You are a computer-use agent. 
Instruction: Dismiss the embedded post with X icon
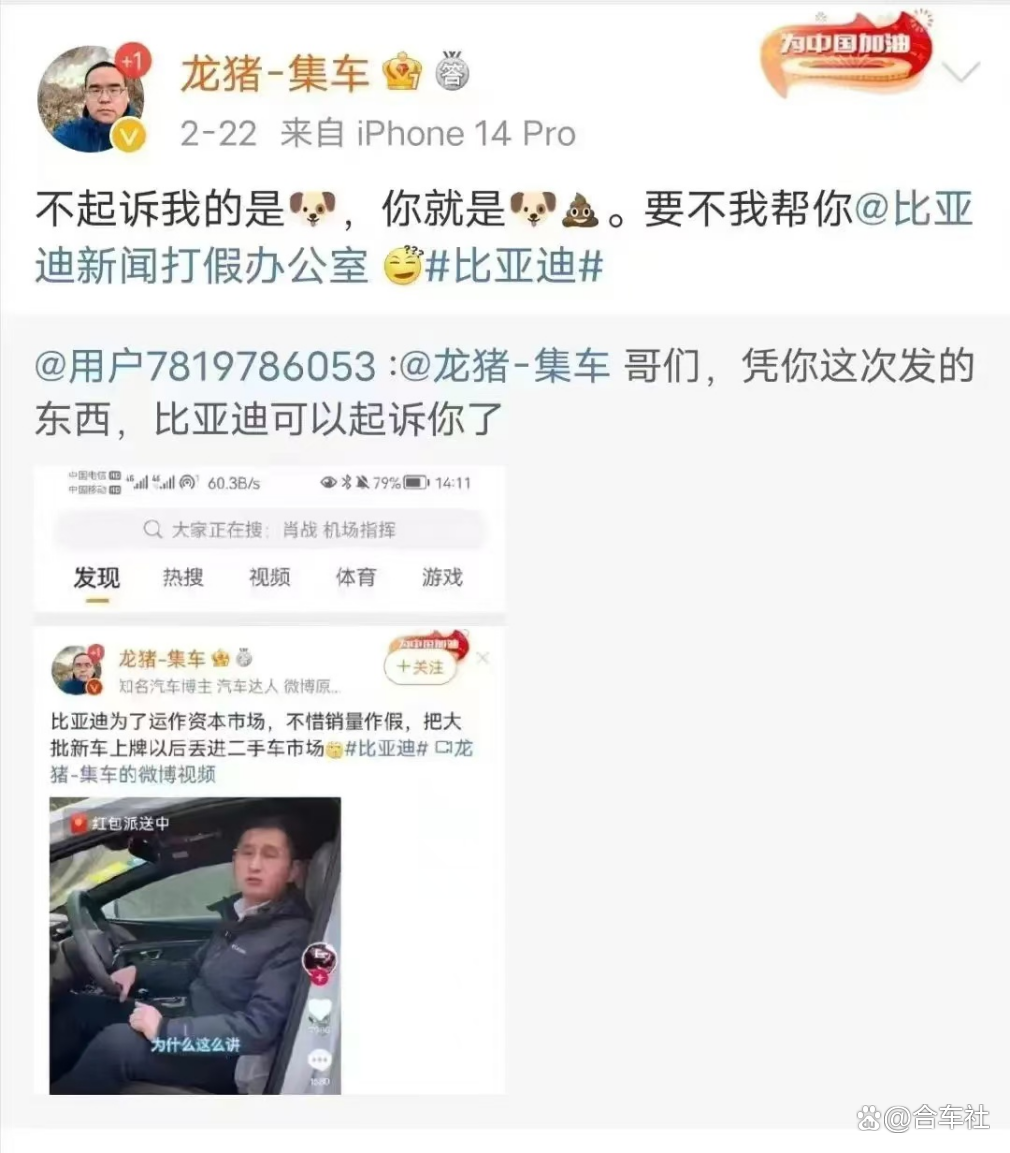click(483, 658)
